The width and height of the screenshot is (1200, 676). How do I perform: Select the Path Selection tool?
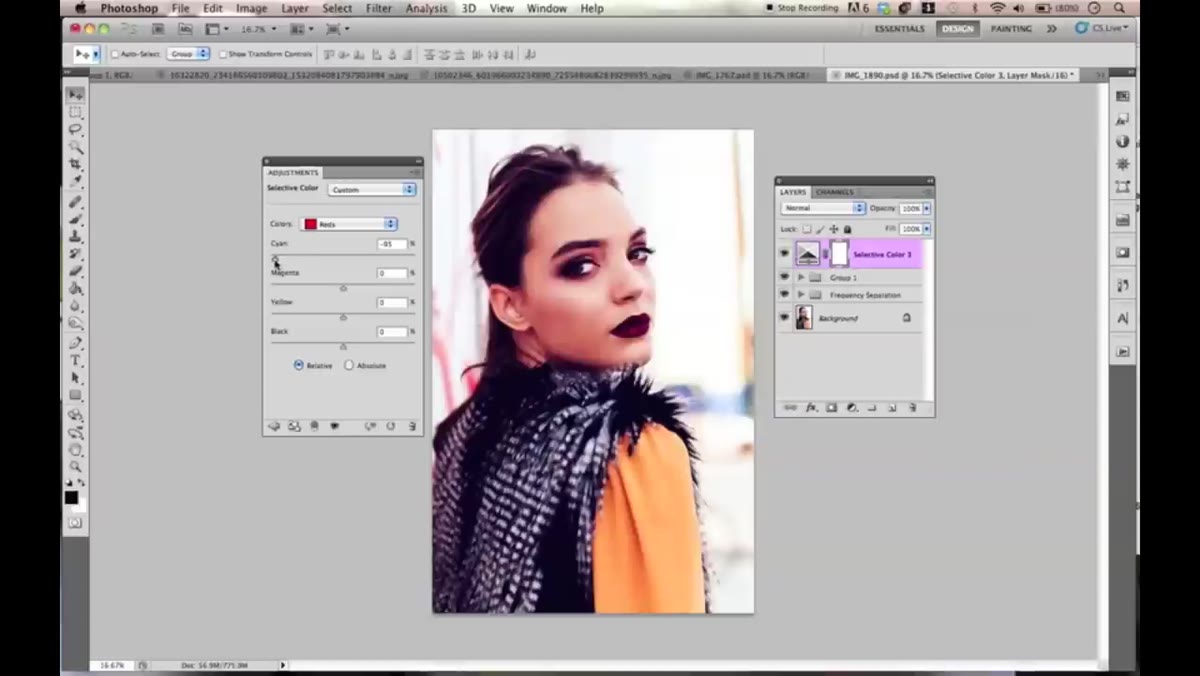(75, 378)
